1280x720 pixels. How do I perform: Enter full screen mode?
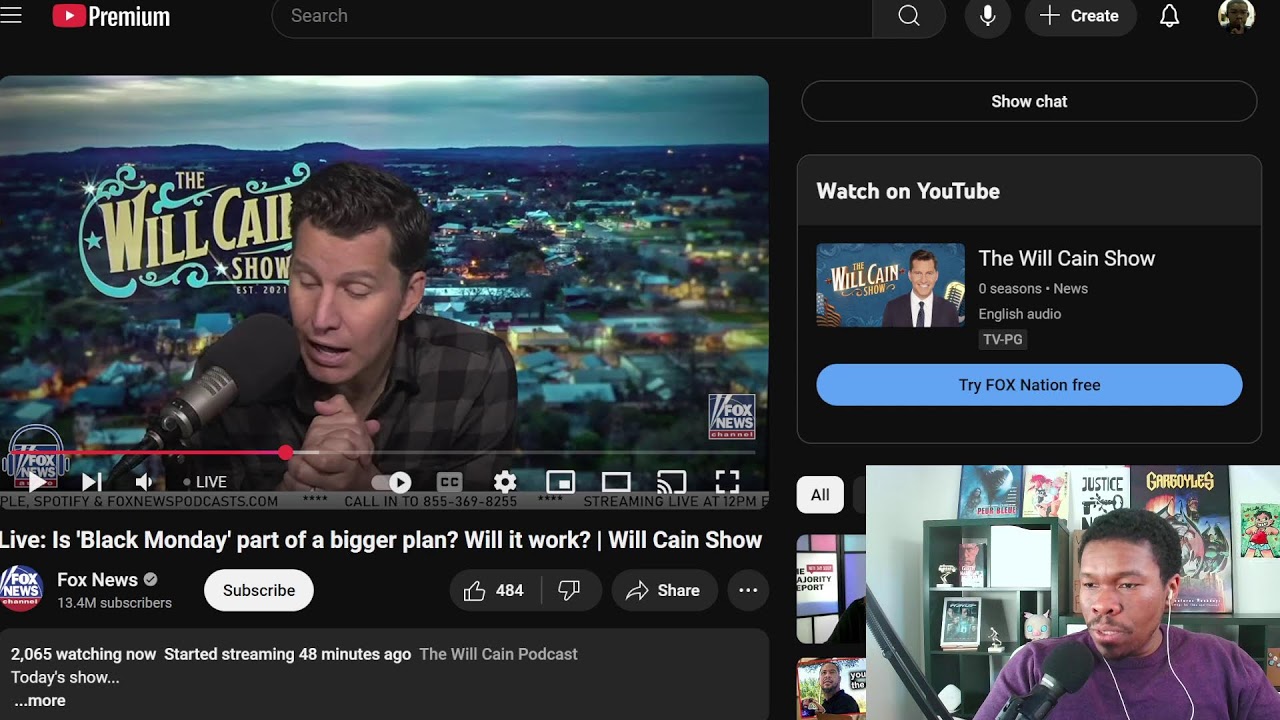coord(727,482)
